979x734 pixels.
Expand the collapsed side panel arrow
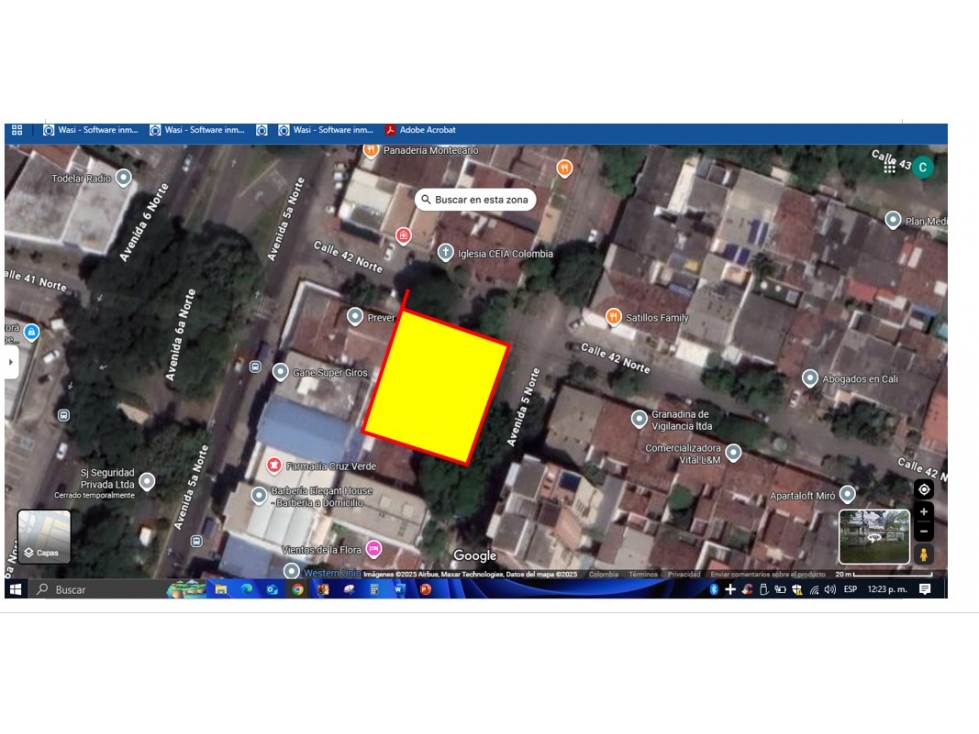coord(10,362)
